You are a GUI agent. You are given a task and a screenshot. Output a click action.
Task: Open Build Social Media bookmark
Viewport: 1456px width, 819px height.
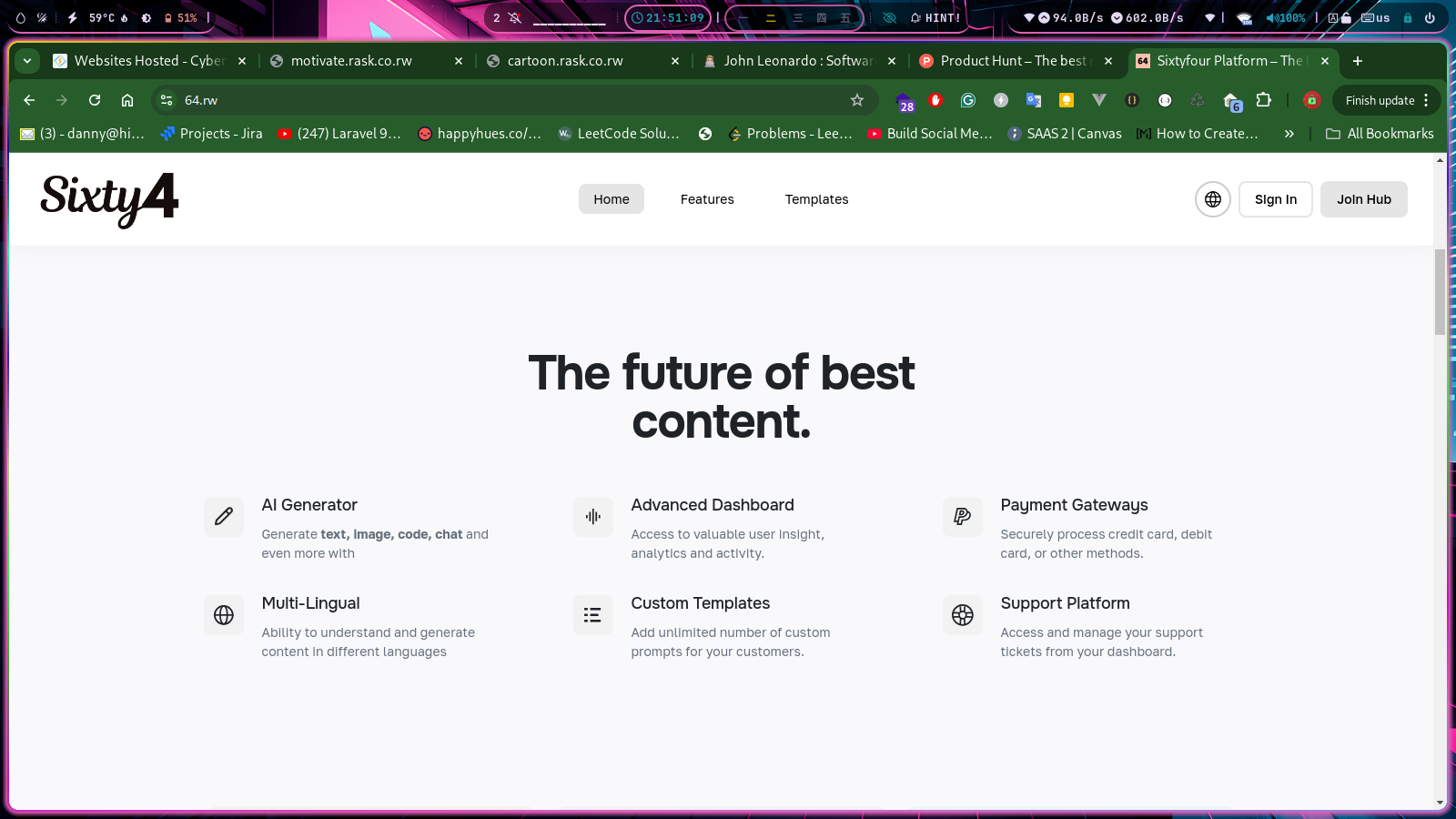[930, 134]
